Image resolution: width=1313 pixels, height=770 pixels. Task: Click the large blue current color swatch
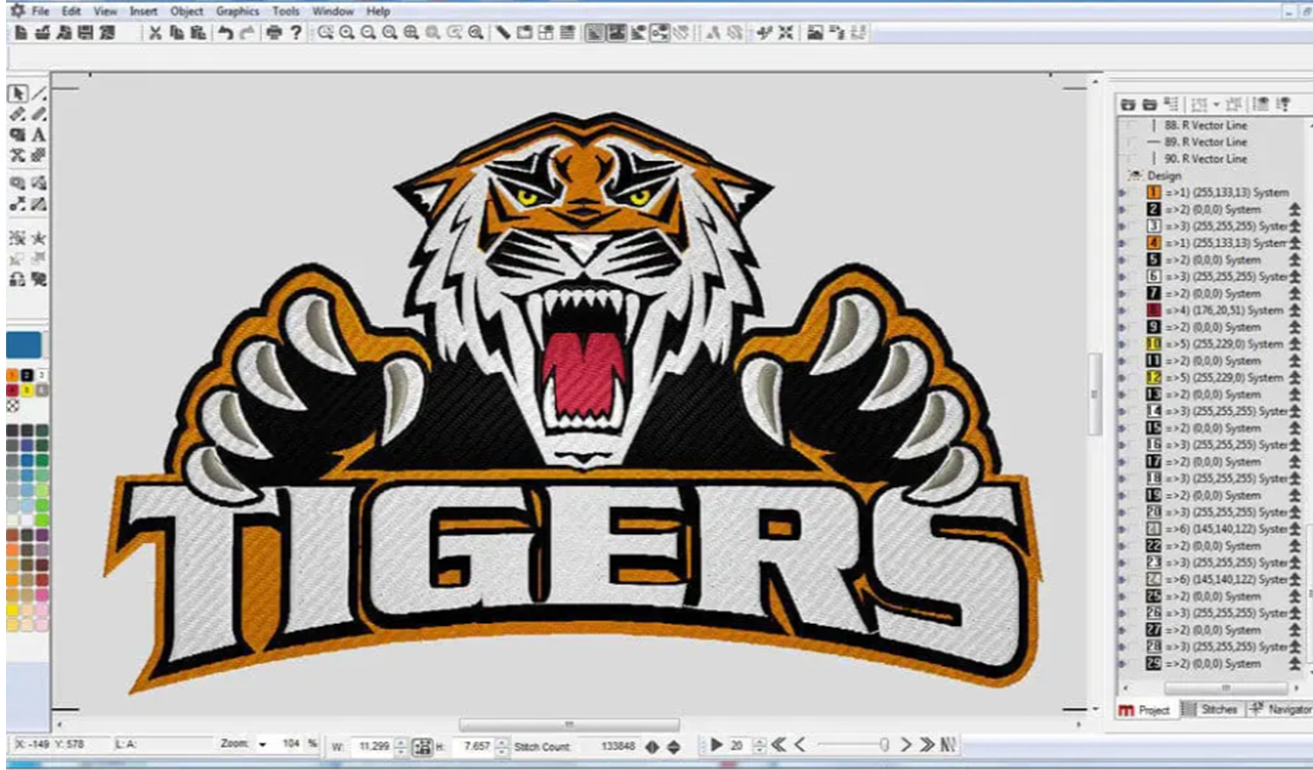pos(24,345)
